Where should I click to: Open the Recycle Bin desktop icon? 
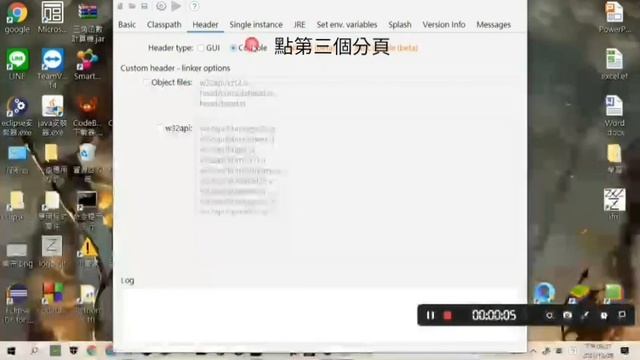(87, 163)
